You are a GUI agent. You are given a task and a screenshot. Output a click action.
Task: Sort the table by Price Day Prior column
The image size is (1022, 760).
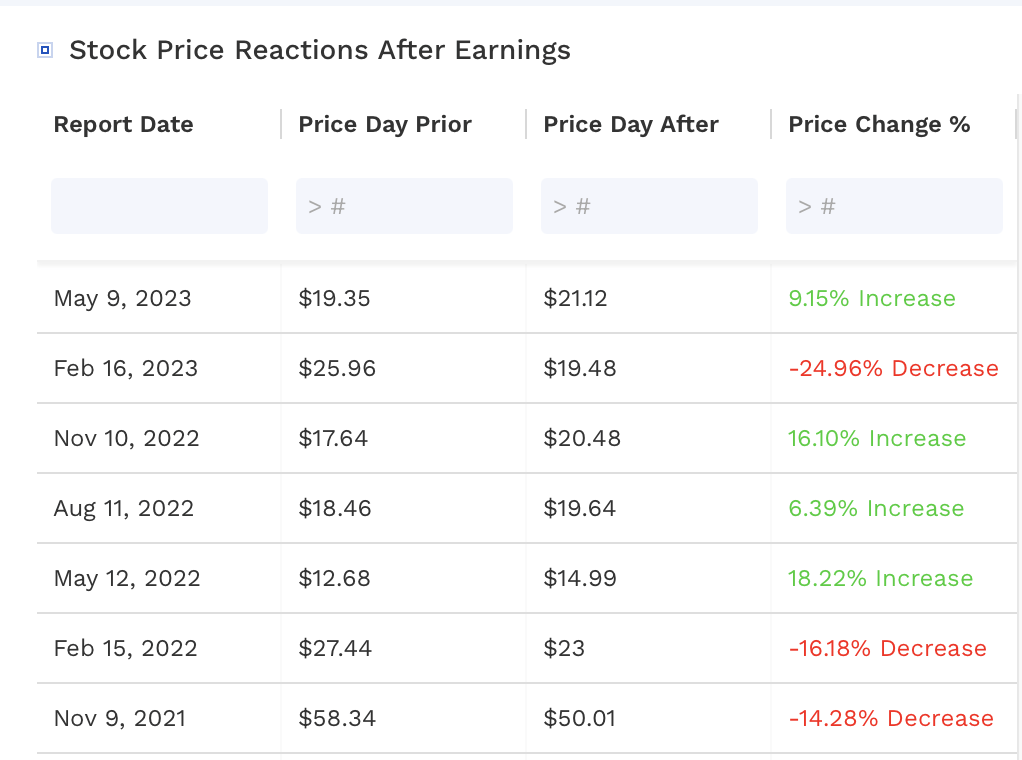click(384, 124)
